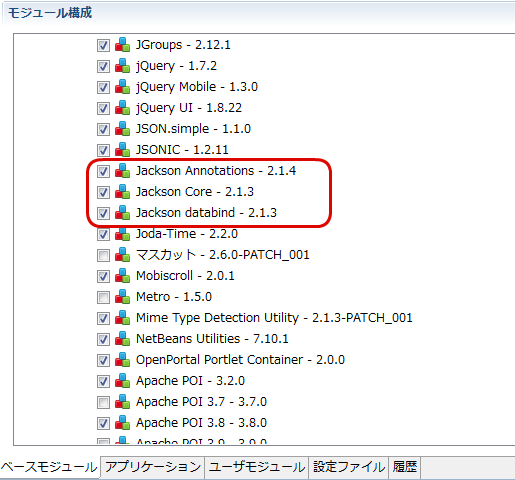515x480 pixels.
Task: Select the Joda-Time - 2.2.0 label
Action: (187, 234)
